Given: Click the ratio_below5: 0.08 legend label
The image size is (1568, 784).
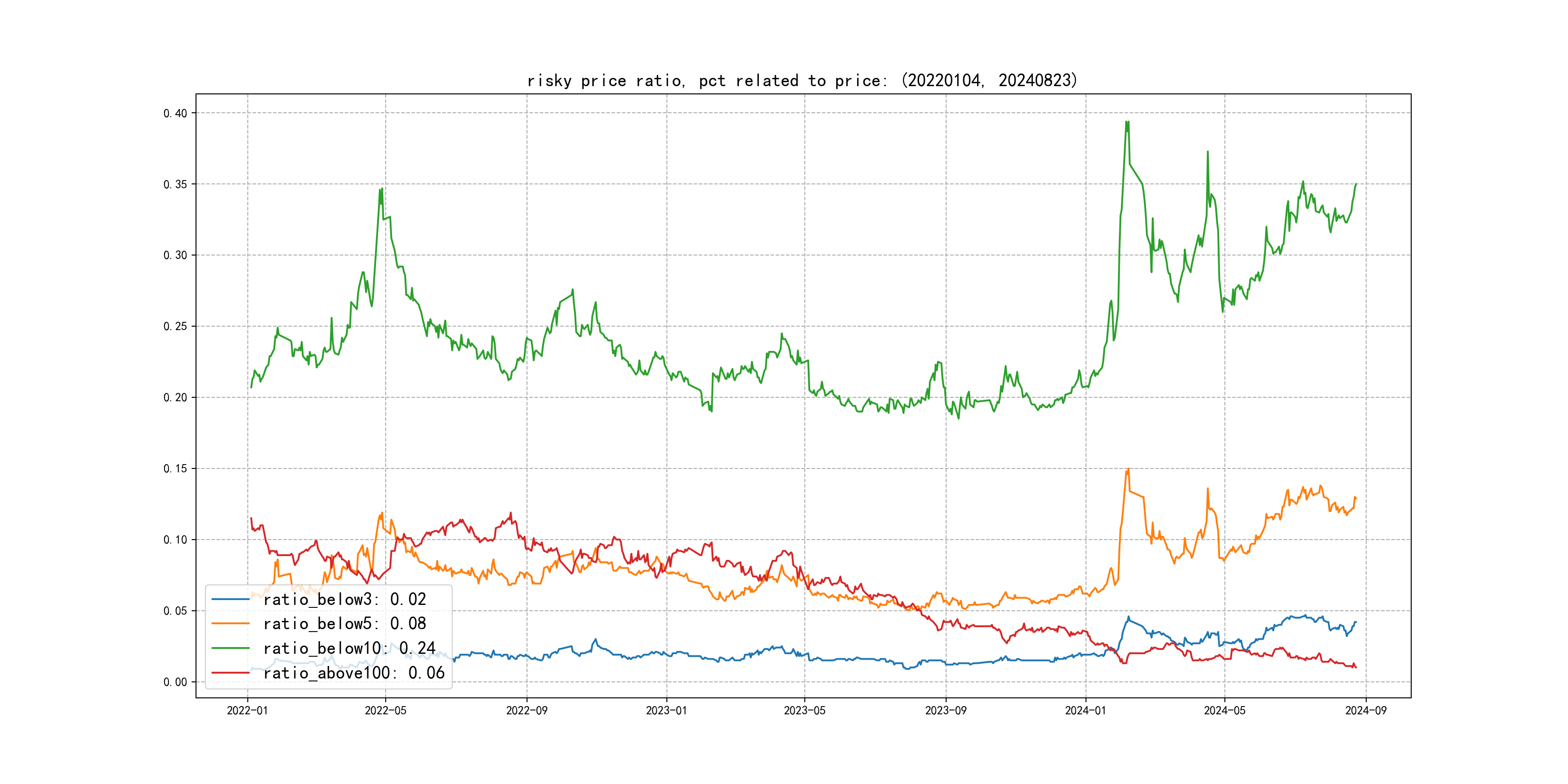Looking at the screenshot, I should coord(345,624).
